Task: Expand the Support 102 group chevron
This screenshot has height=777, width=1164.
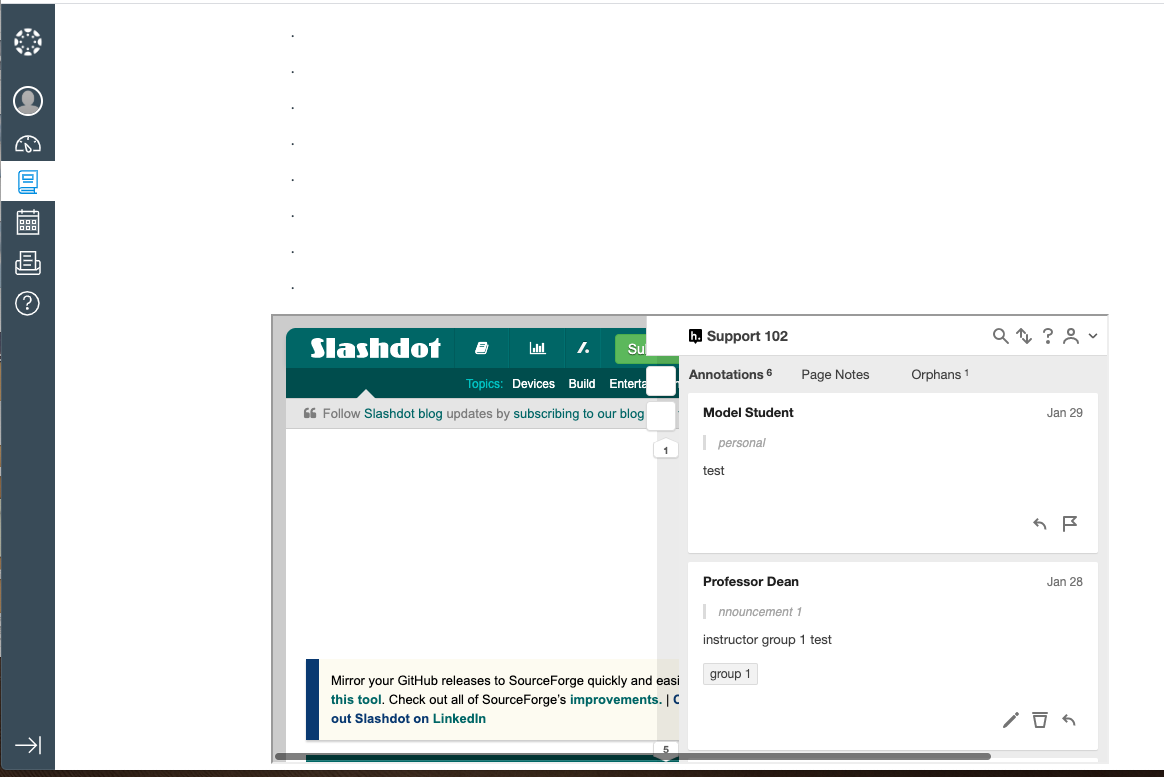Action: 1093,336
